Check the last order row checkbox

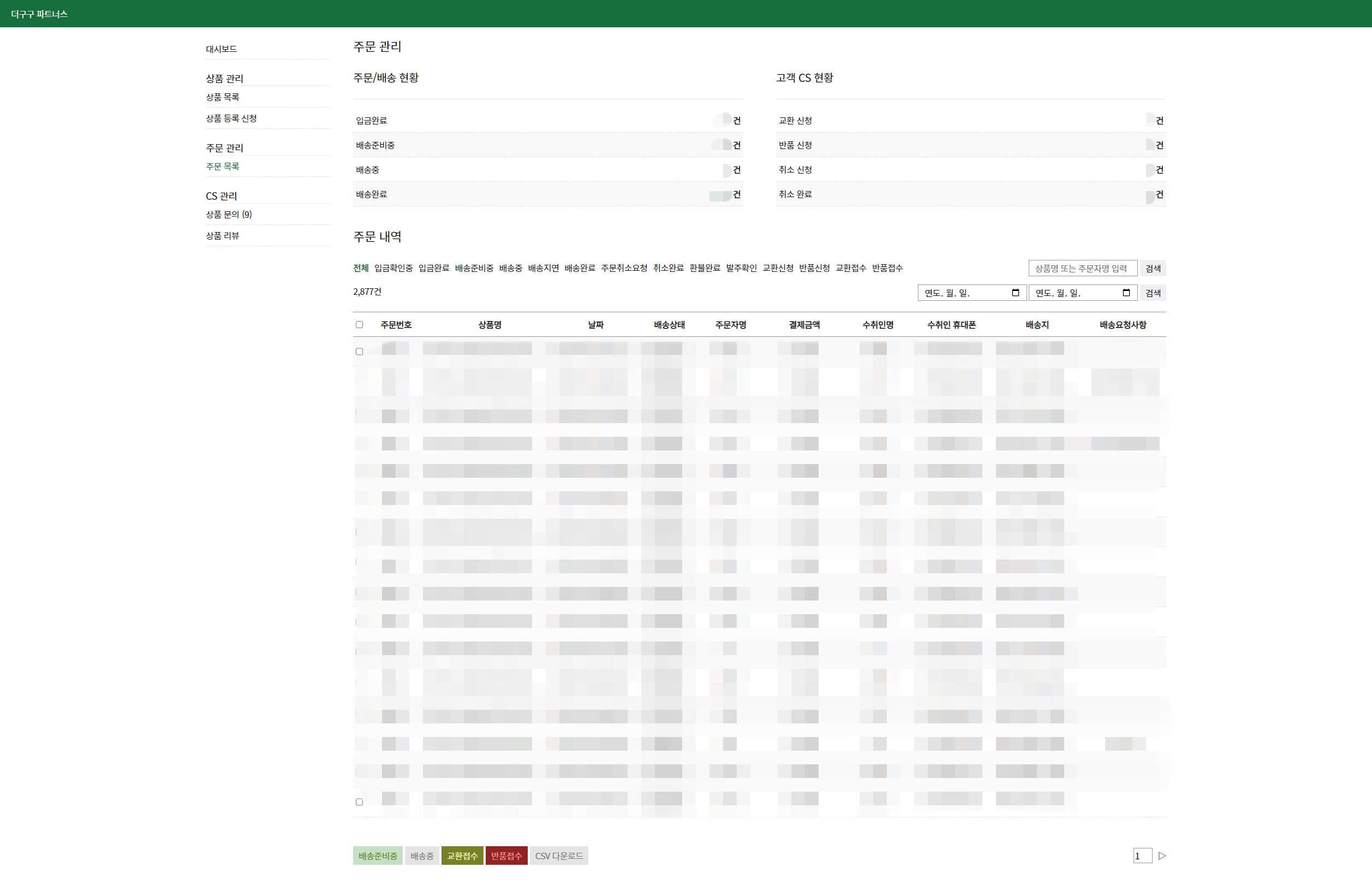click(x=360, y=801)
